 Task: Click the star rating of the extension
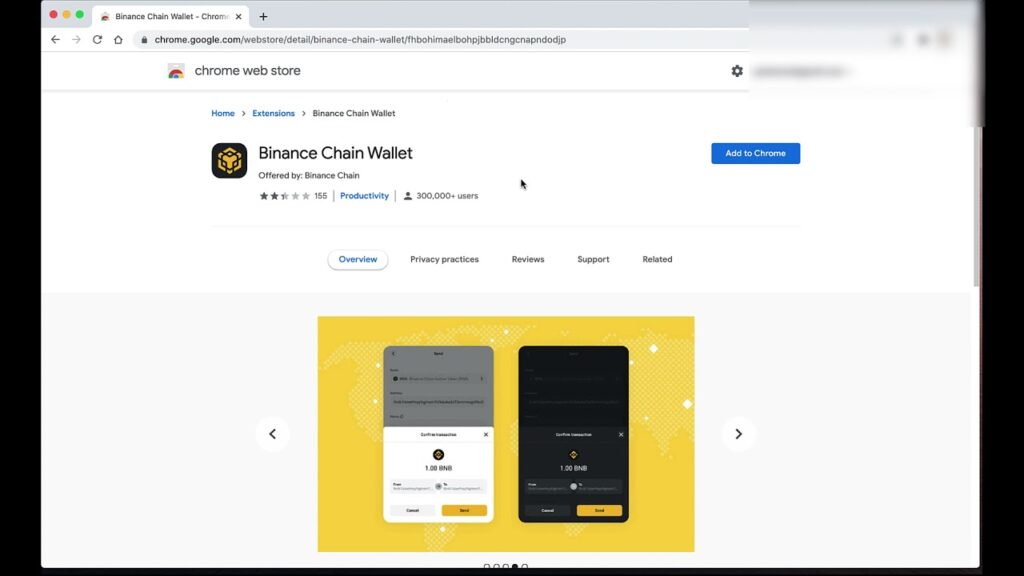pos(285,196)
